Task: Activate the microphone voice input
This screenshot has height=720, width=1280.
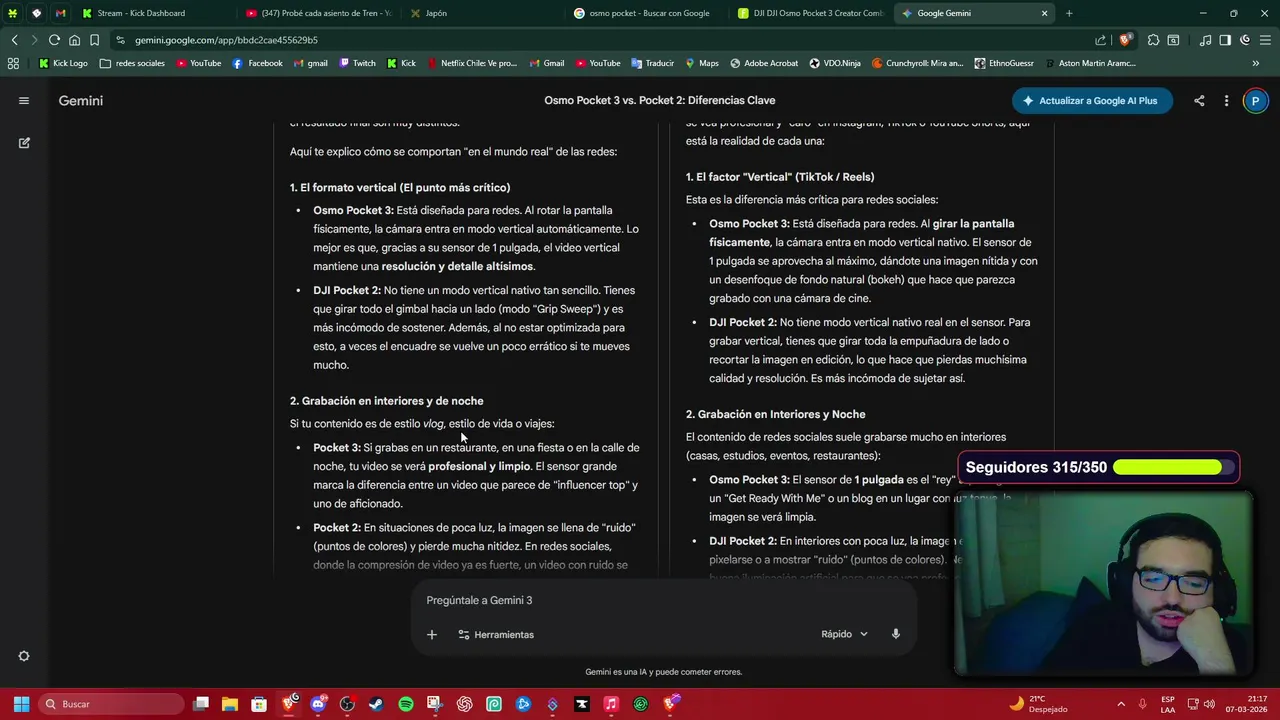Action: (896, 634)
